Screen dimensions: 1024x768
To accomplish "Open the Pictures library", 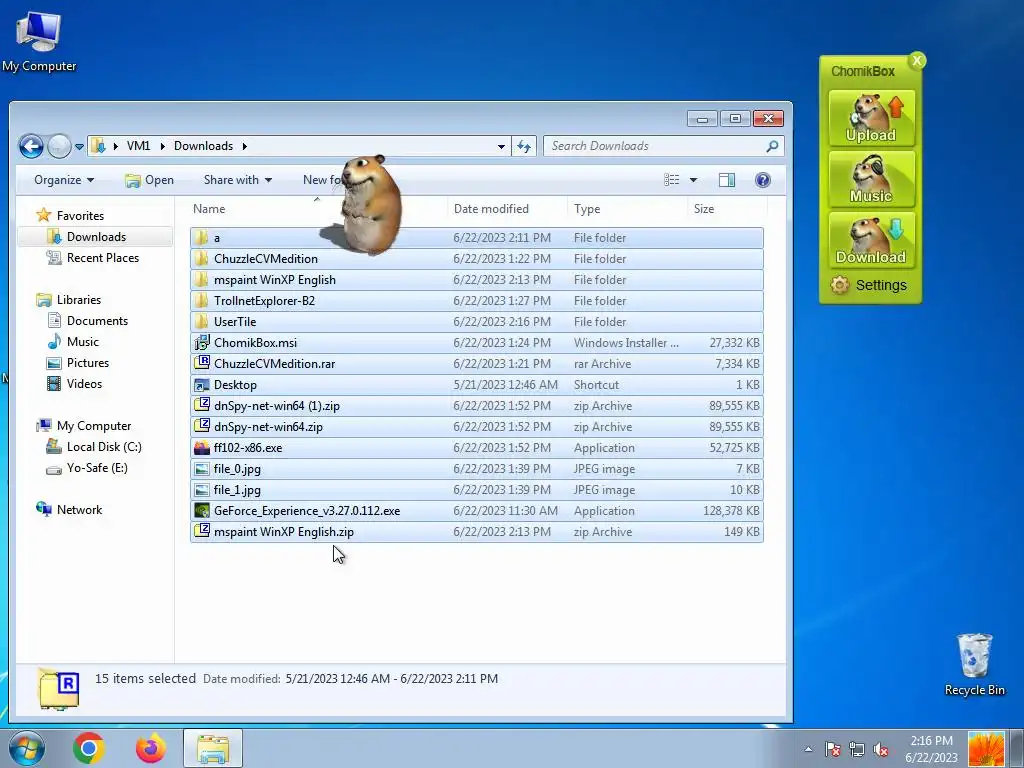I will pyautogui.click(x=88, y=362).
